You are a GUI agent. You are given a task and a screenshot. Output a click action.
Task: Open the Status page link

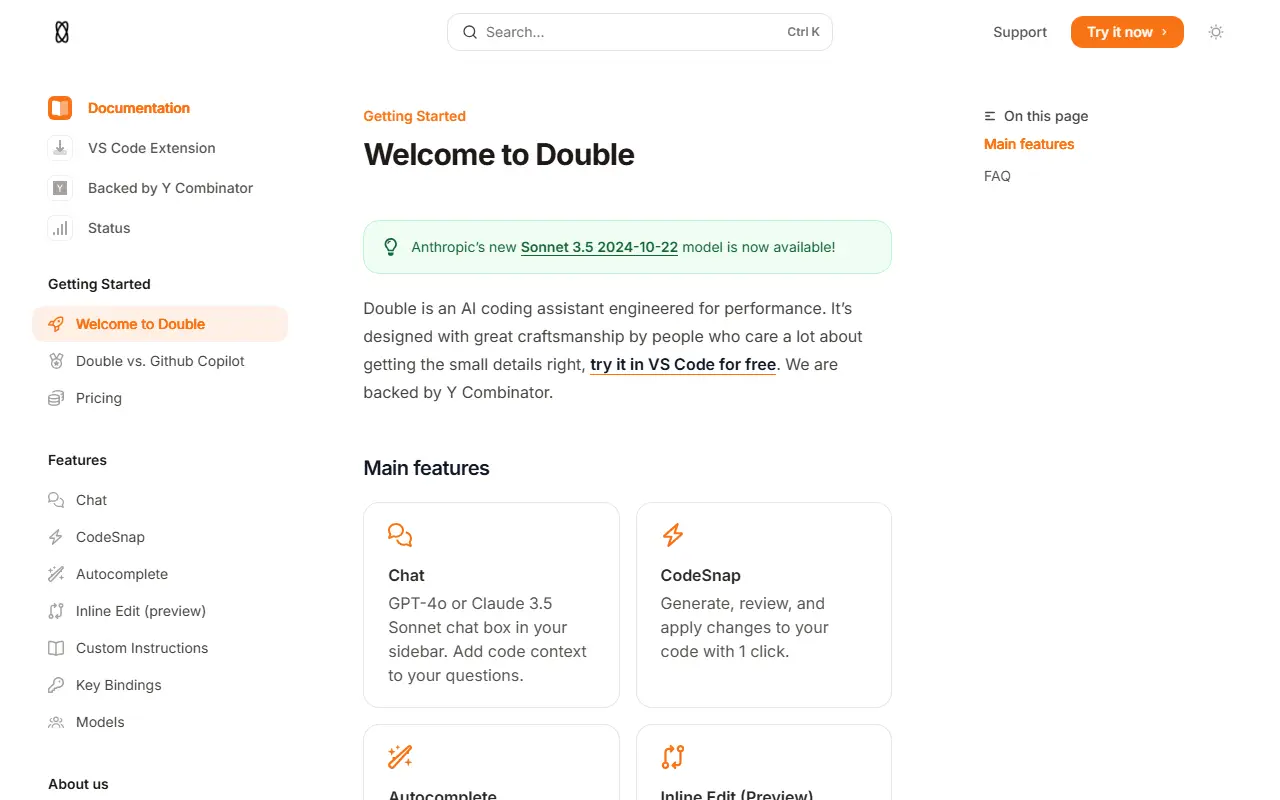point(109,228)
